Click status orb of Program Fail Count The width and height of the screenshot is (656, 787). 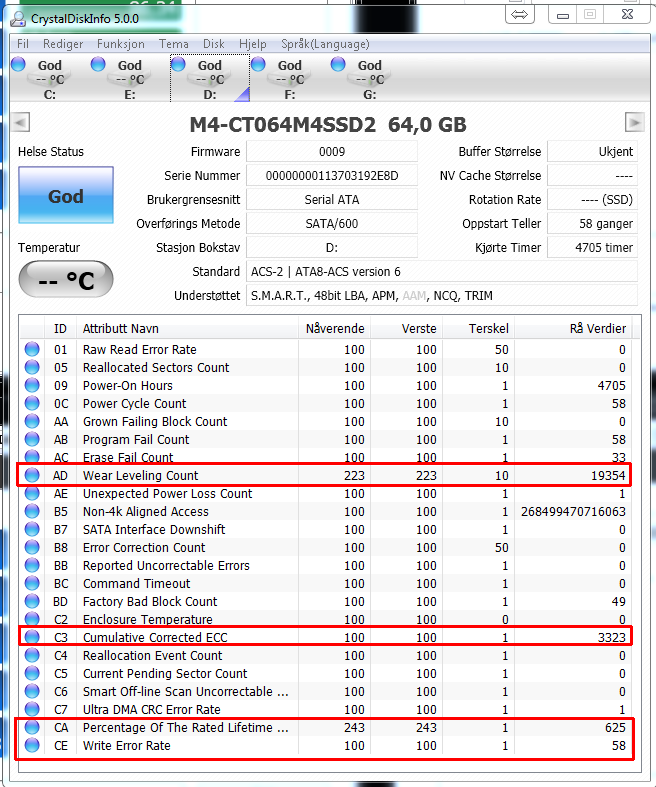click(32, 440)
